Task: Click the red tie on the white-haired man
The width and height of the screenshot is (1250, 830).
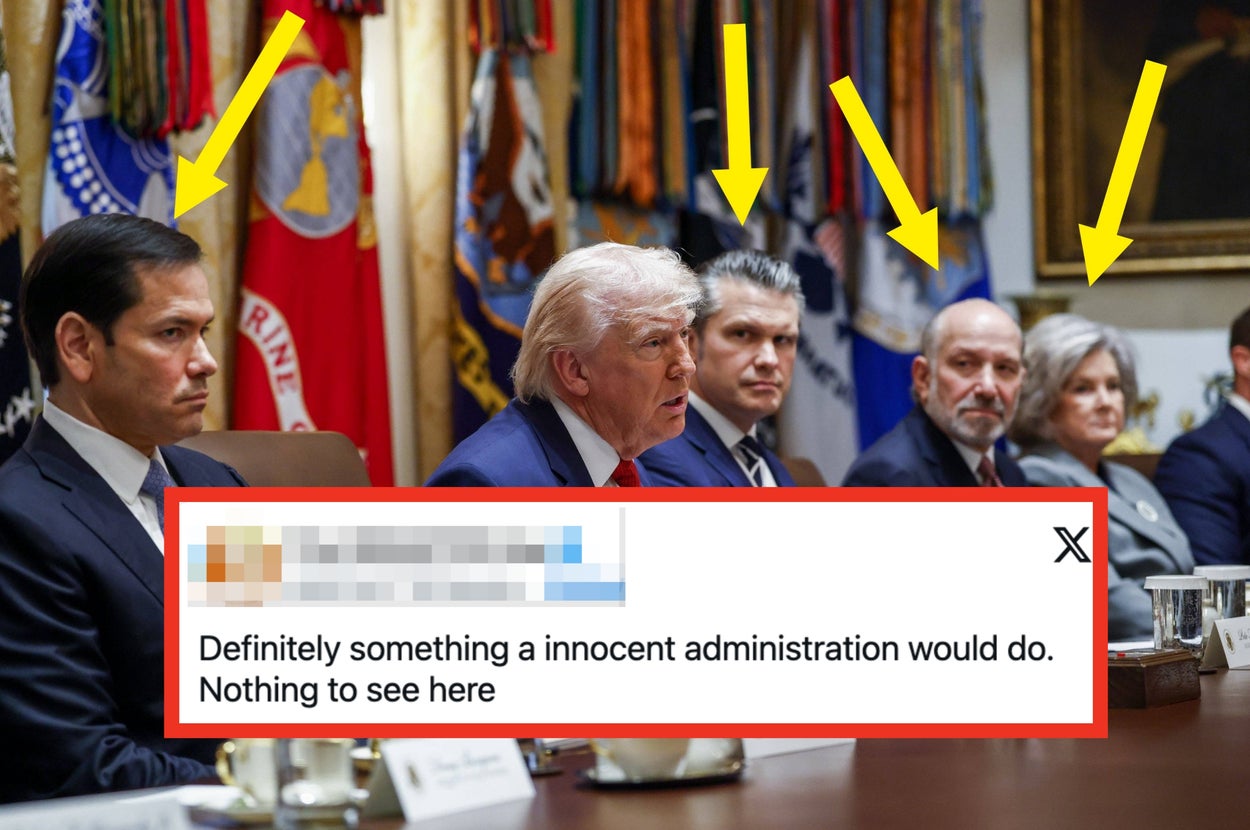Action: tap(627, 473)
